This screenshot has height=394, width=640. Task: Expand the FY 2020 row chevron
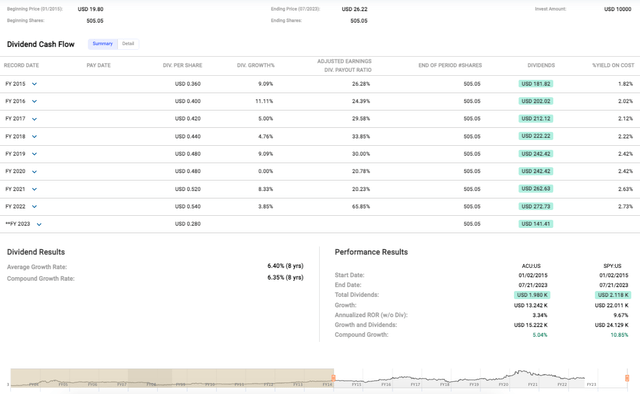[x=34, y=172]
